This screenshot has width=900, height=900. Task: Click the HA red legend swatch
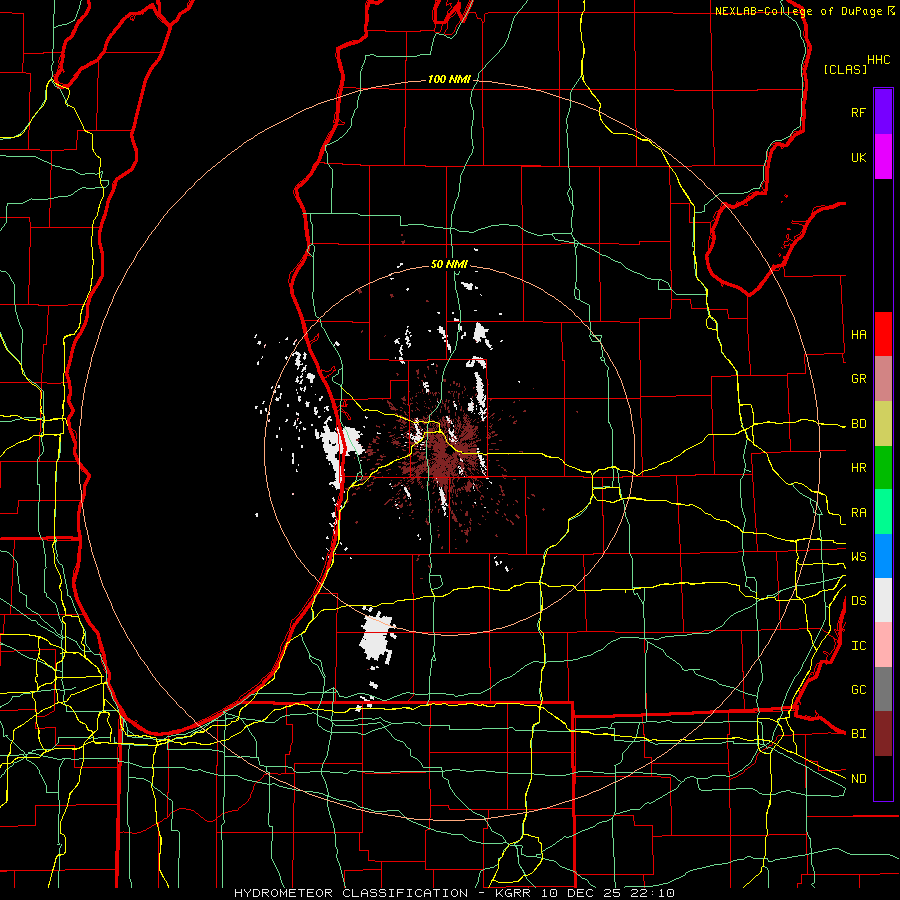pos(883,334)
